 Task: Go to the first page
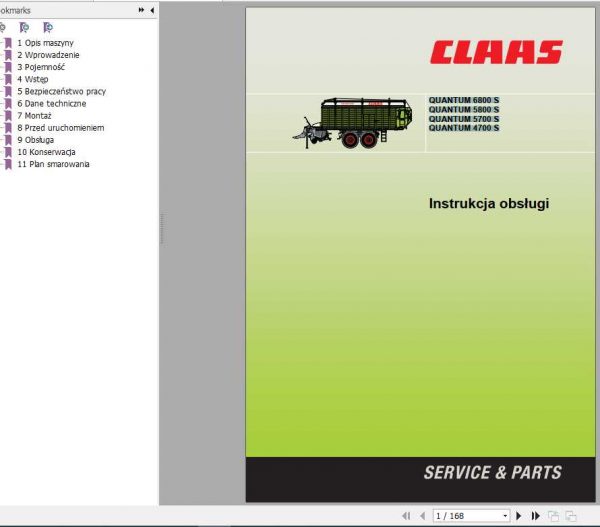coord(406,516)
